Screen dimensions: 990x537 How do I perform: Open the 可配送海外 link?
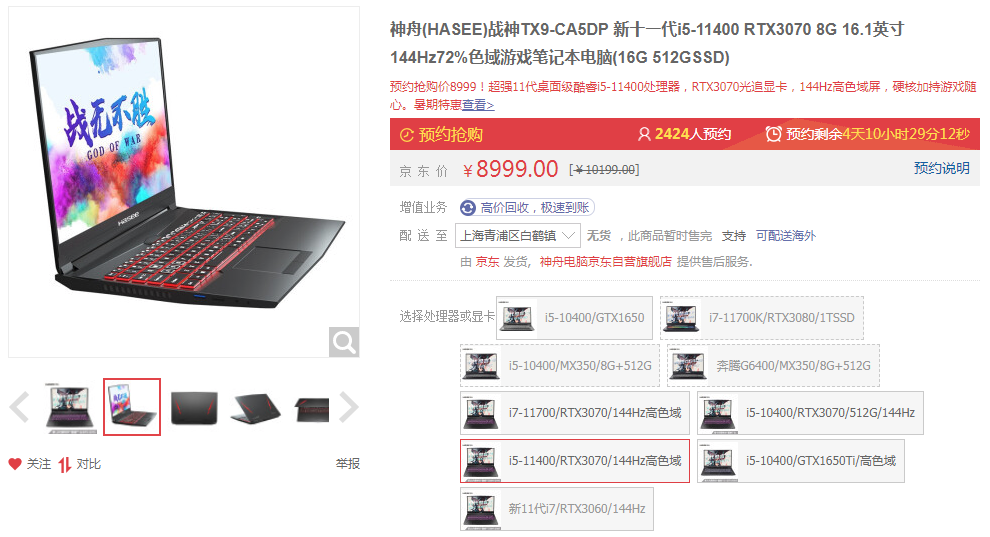[x=785, y=236]
